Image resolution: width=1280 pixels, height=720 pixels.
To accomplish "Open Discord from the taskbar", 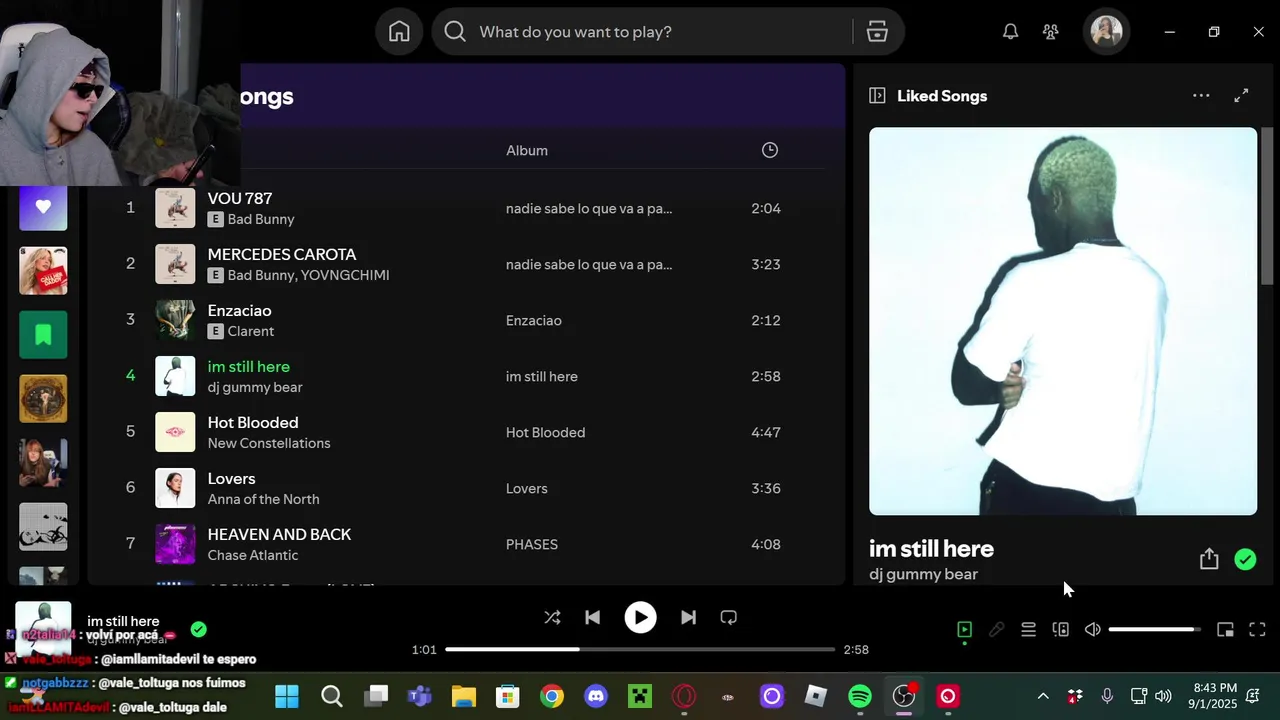I will [x=596, y=696].
